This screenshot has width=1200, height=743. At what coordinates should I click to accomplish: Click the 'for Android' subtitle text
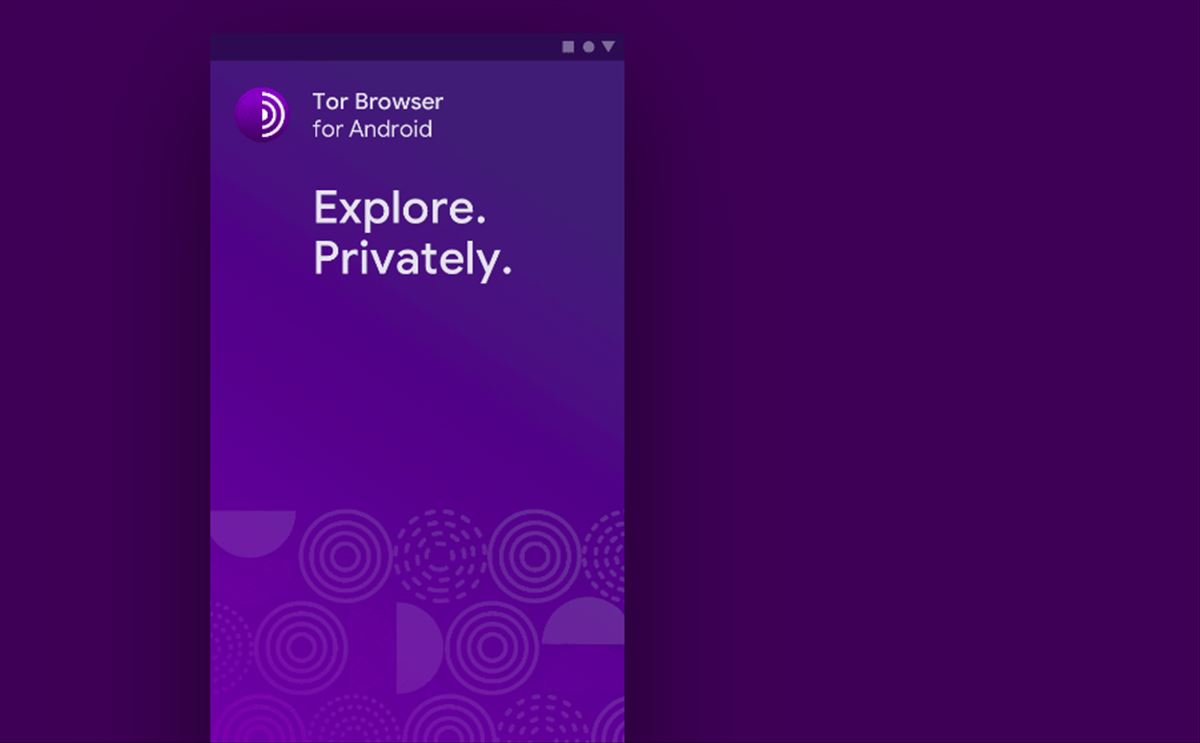(x=372, y=129)
